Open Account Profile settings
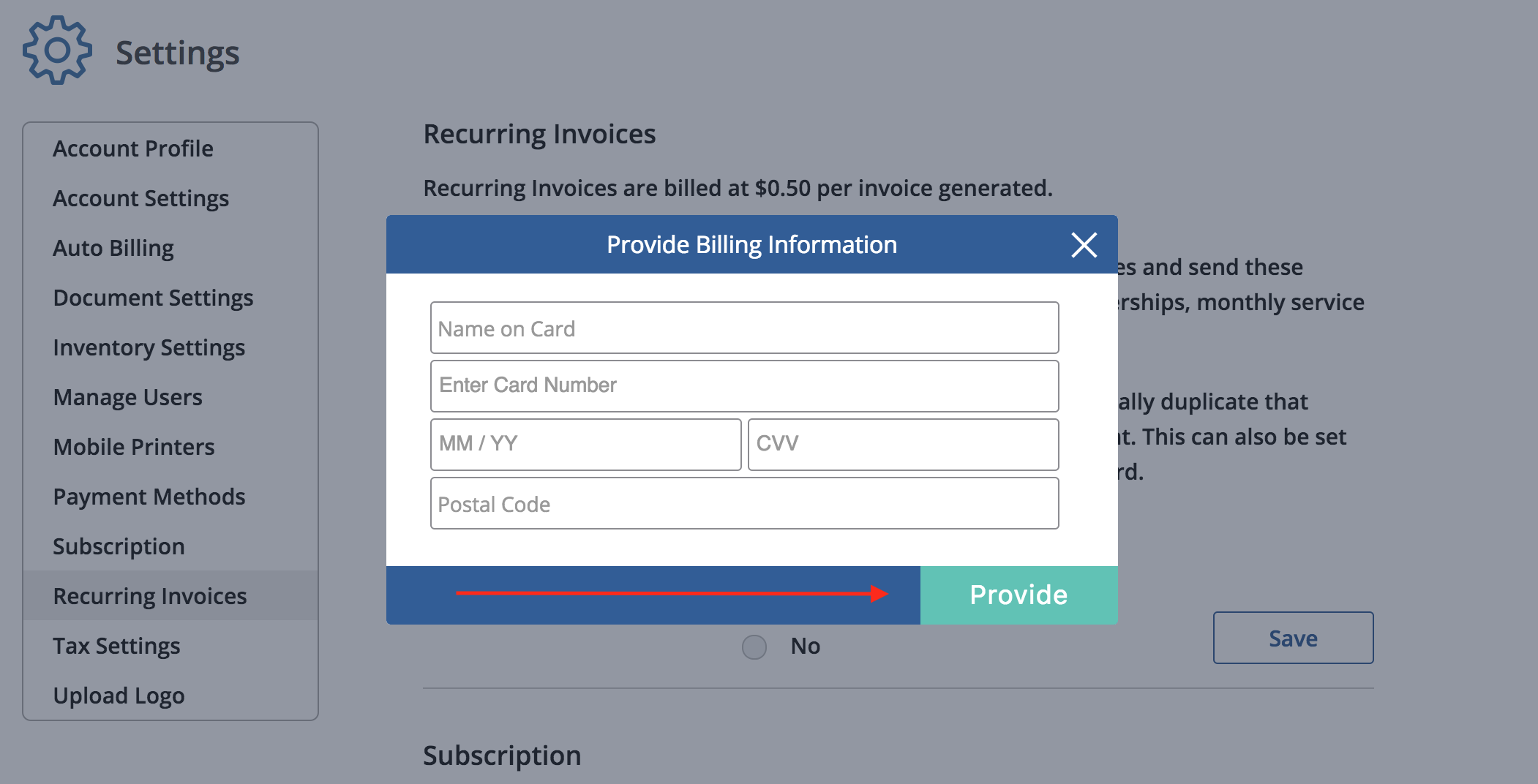Screen dimensions: 1538x784 tap(133, 148)
